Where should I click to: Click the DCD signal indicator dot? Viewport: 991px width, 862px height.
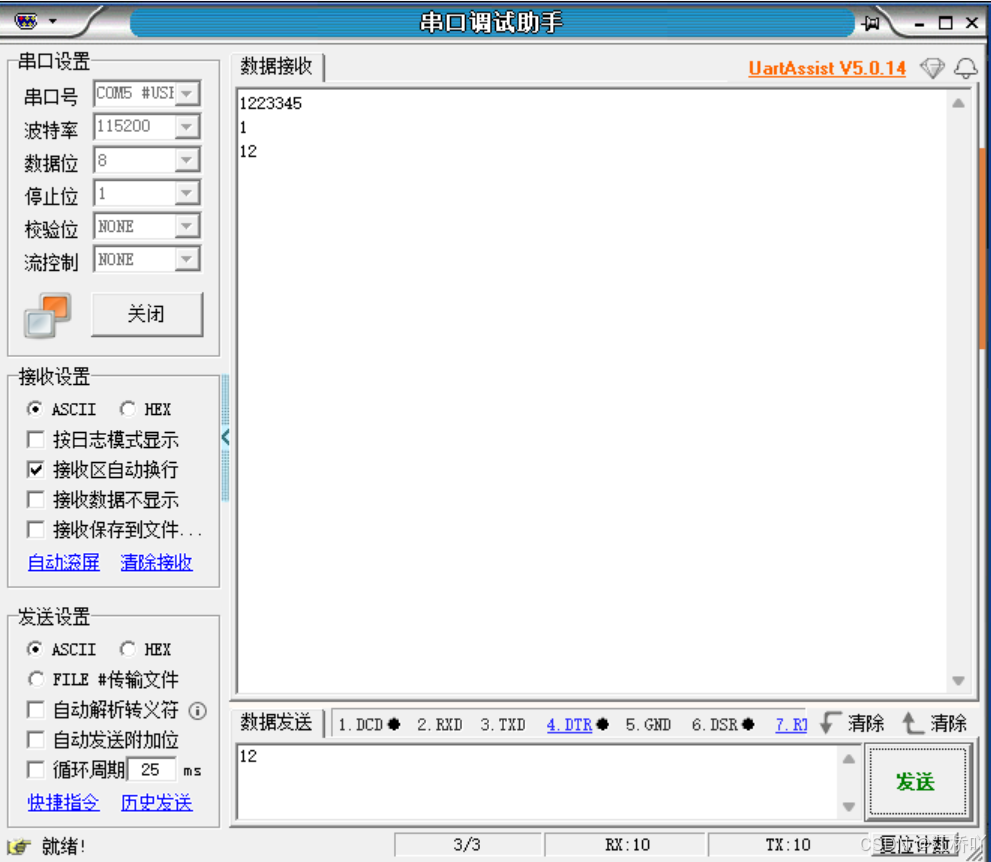click(x=394, y=724)
